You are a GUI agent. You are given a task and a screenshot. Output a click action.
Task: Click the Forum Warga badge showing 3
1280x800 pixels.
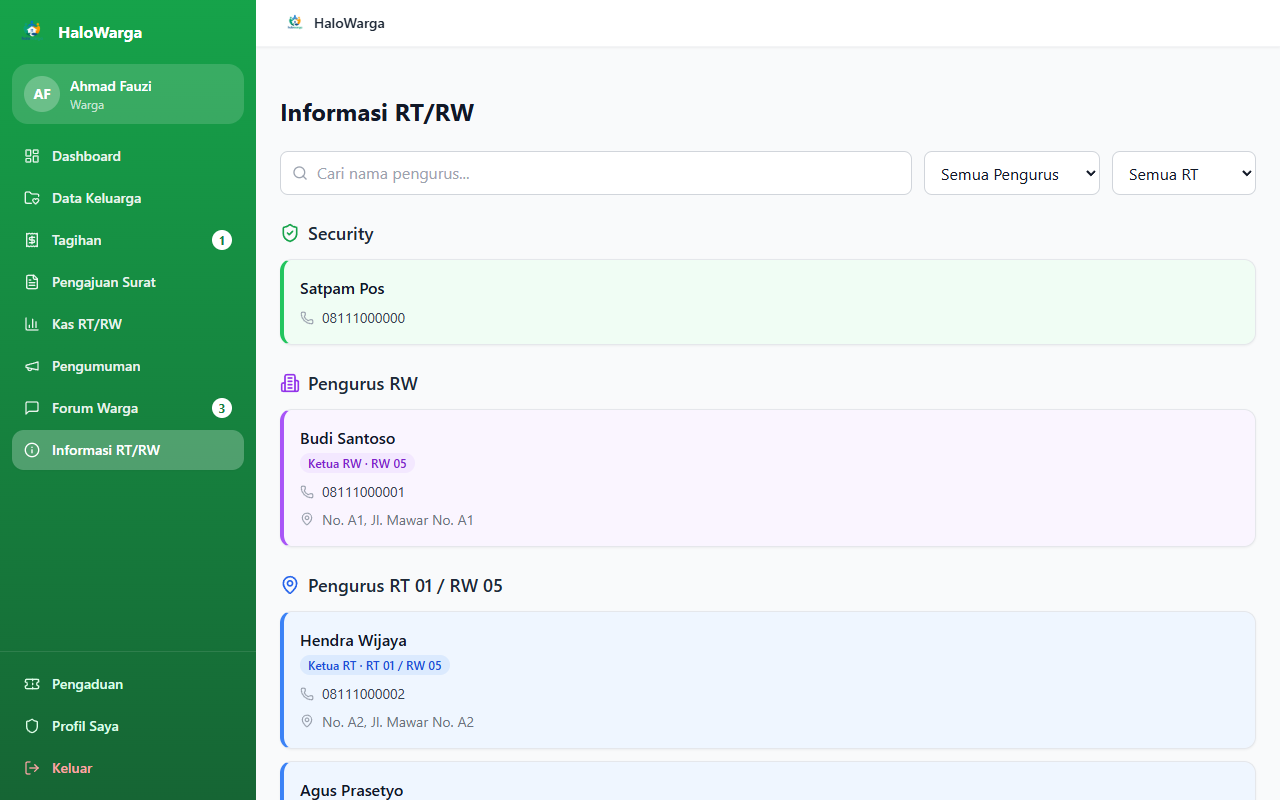click(222, 408)
